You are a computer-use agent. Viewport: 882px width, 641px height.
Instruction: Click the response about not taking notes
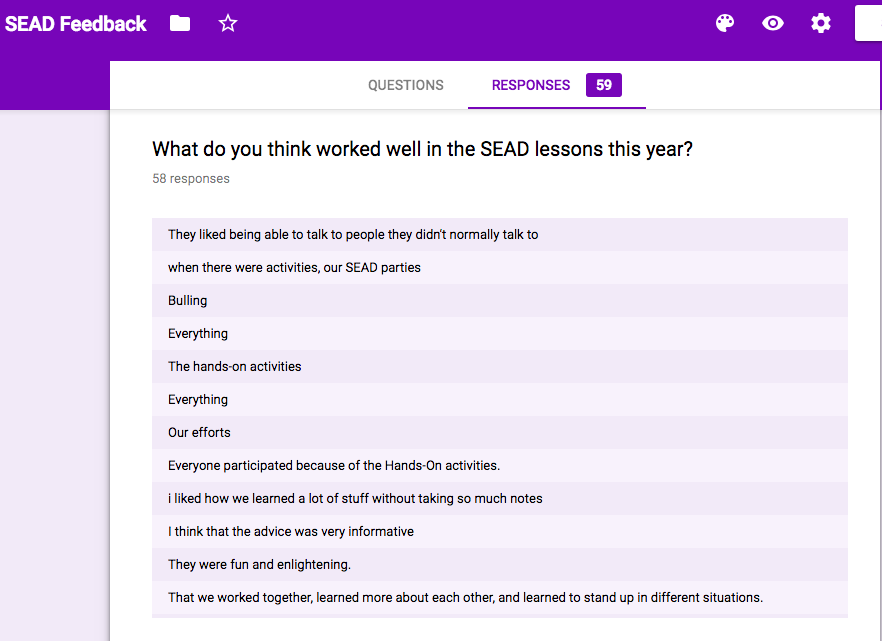click(355, 498)
